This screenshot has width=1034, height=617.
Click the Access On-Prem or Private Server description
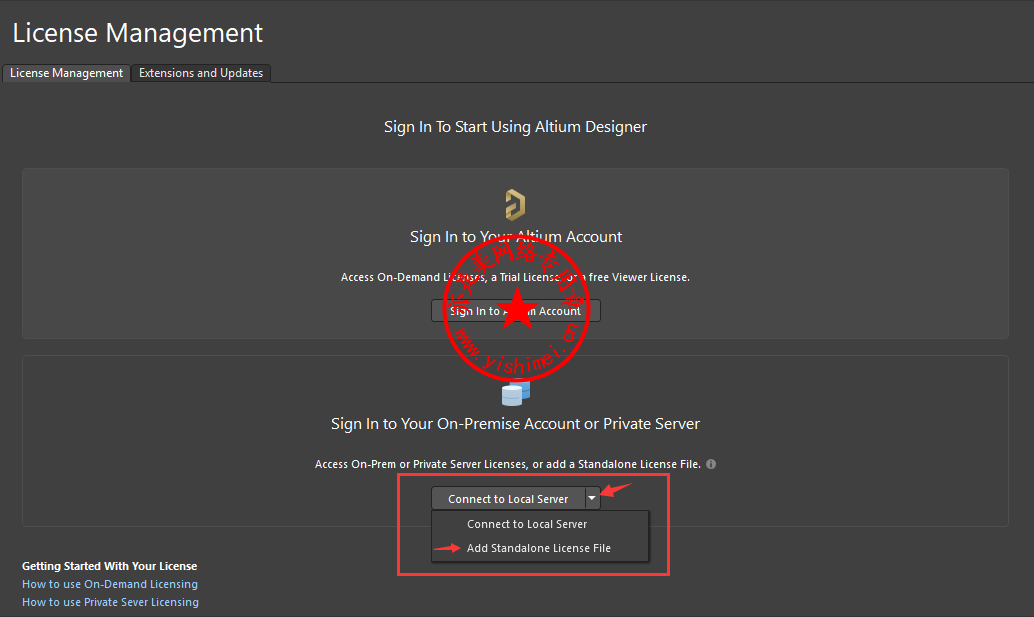[x=508, y=464]
